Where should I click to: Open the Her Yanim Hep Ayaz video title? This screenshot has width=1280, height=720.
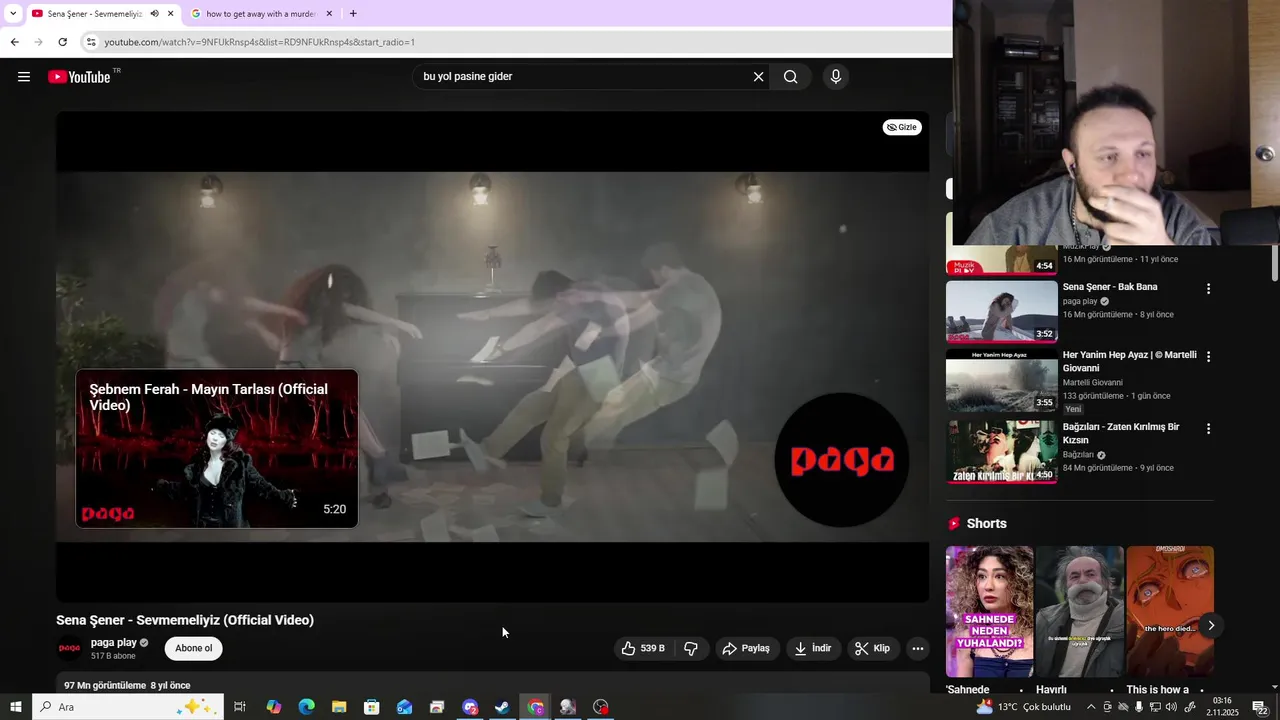[1130, 361]
